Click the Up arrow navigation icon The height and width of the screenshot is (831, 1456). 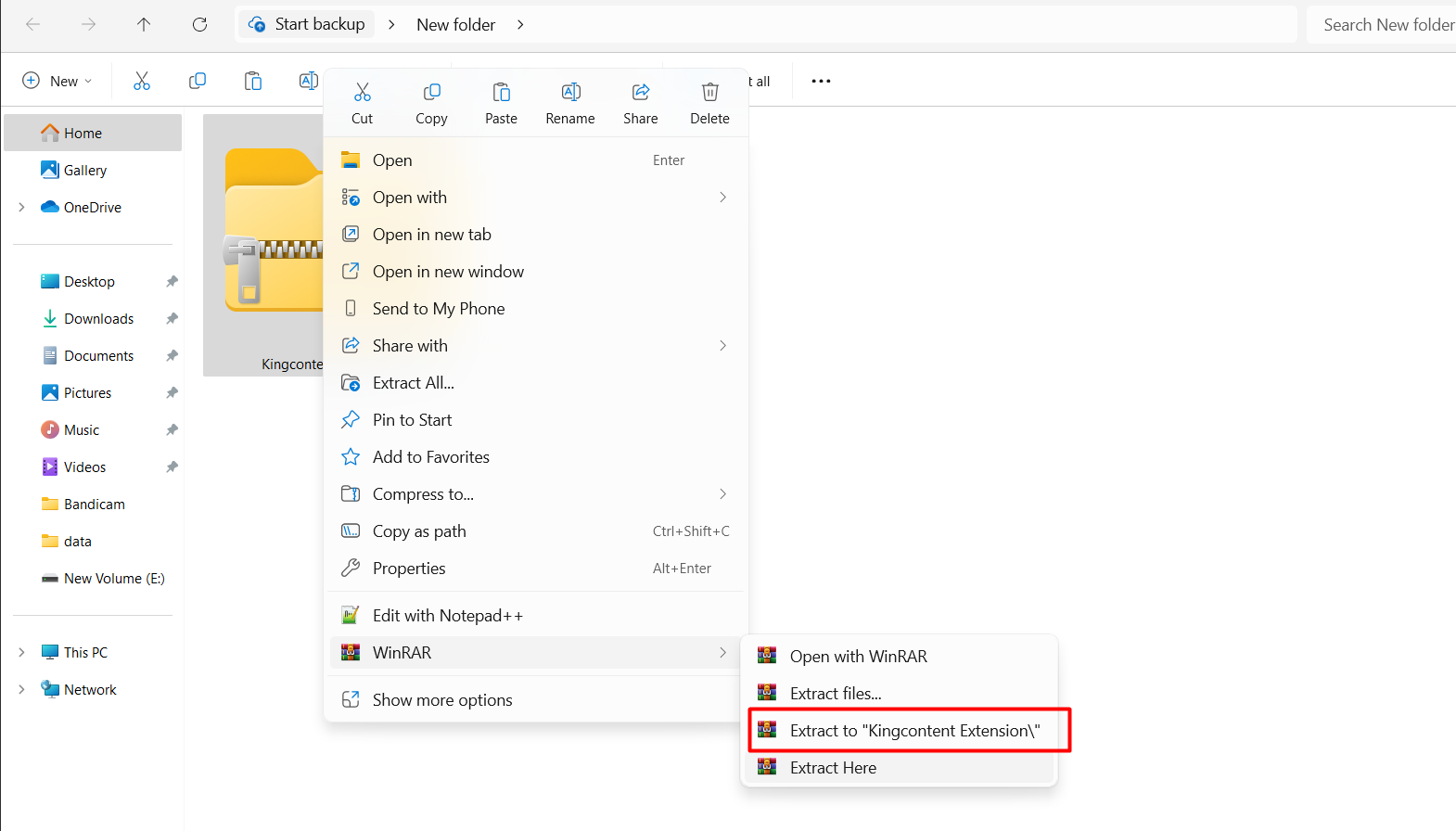(x=144, y=25)
